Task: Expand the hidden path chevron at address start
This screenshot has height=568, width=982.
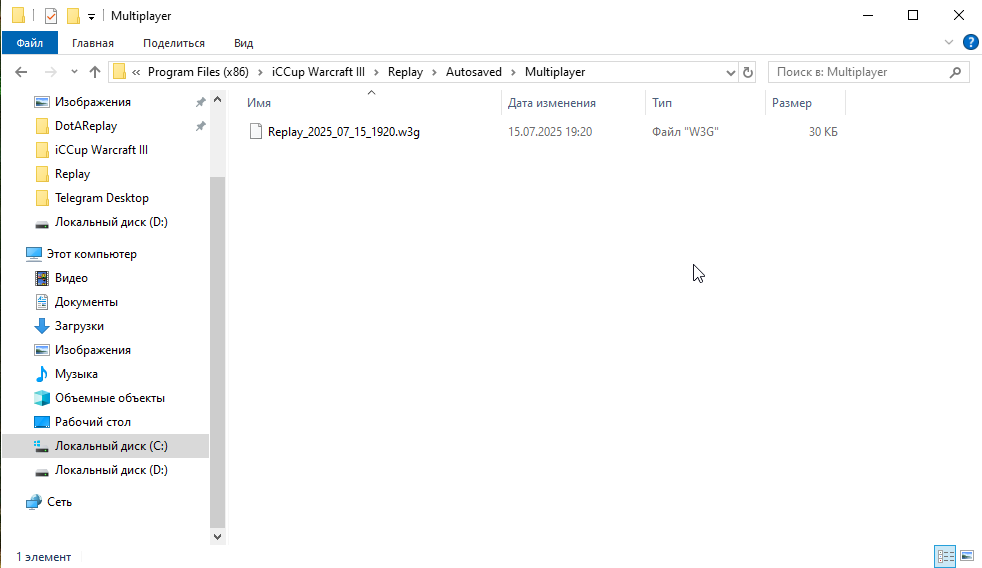Action: click(x=136, y=72)
